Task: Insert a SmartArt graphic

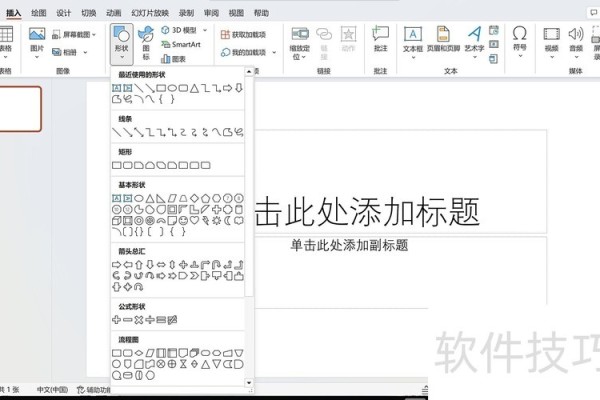Action: pos(181,44)
